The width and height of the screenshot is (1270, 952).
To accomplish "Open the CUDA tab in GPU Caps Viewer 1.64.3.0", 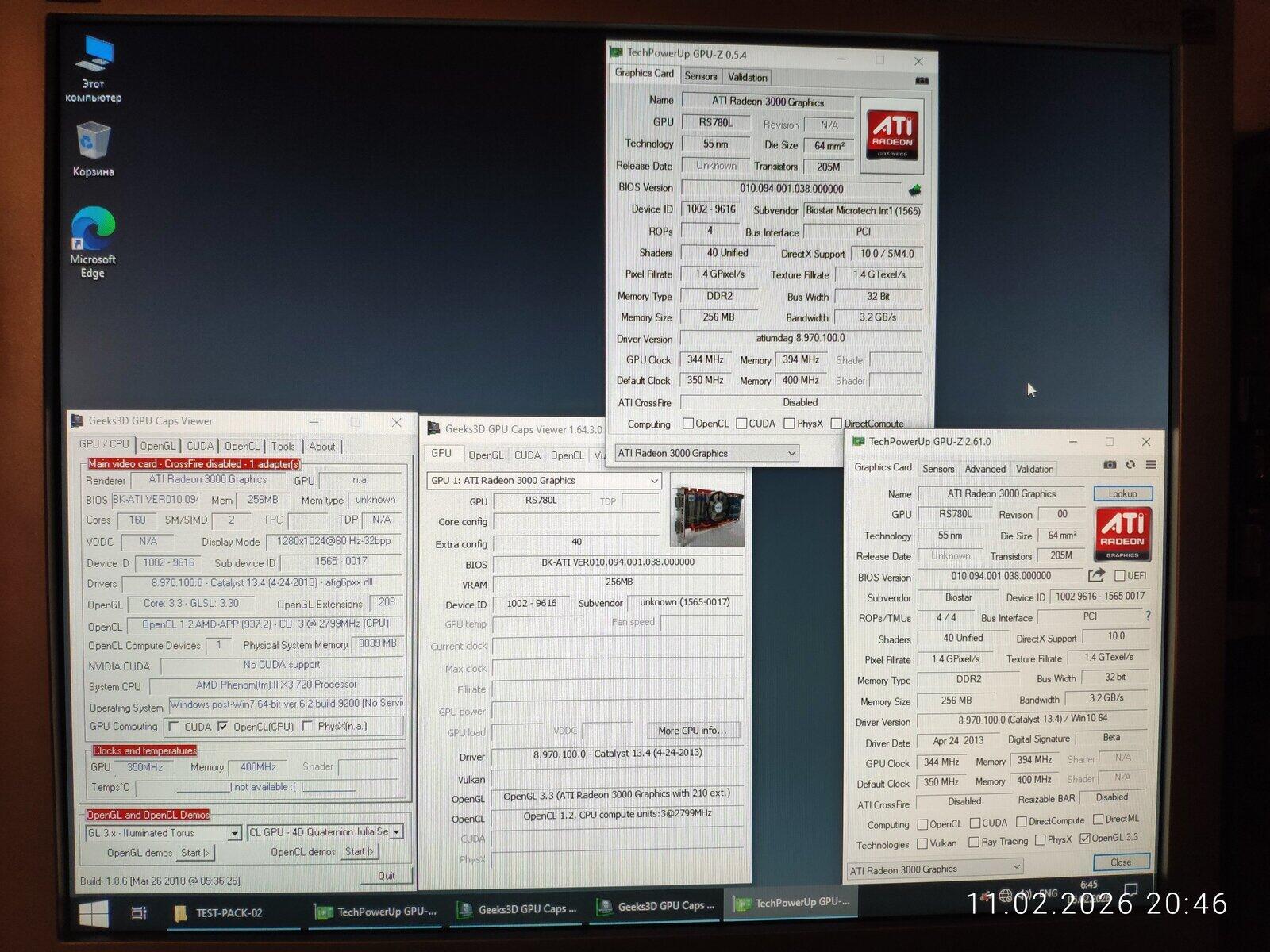I will tap(527, 455).
